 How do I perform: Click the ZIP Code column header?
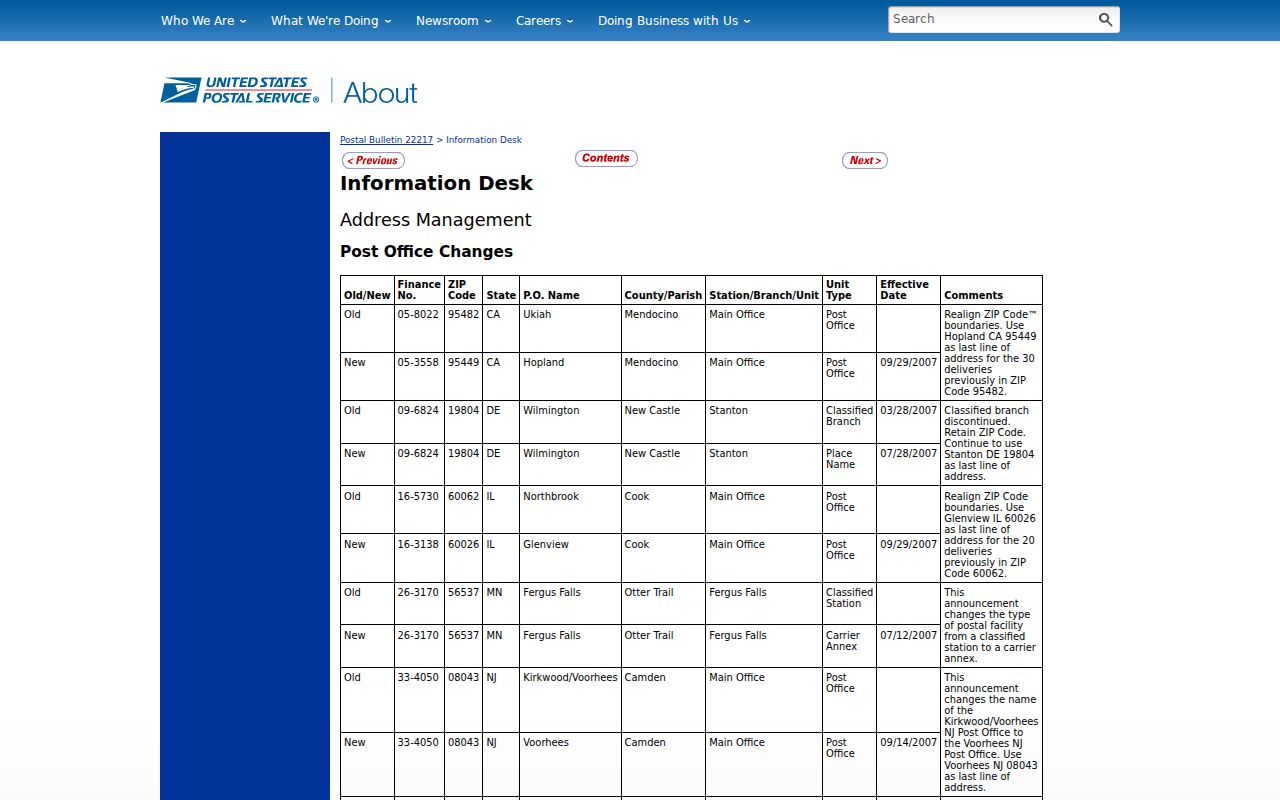point(462,290)
